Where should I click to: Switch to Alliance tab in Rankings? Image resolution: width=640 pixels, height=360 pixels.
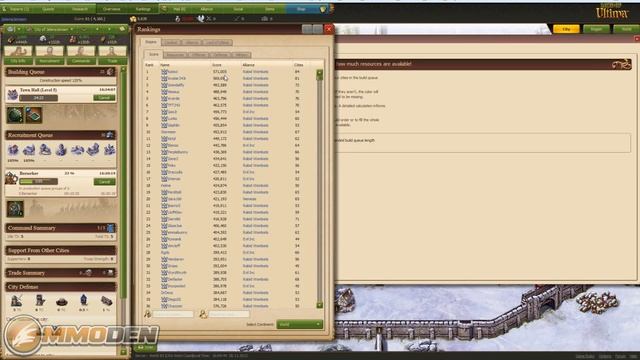click(x=191, y=42)
